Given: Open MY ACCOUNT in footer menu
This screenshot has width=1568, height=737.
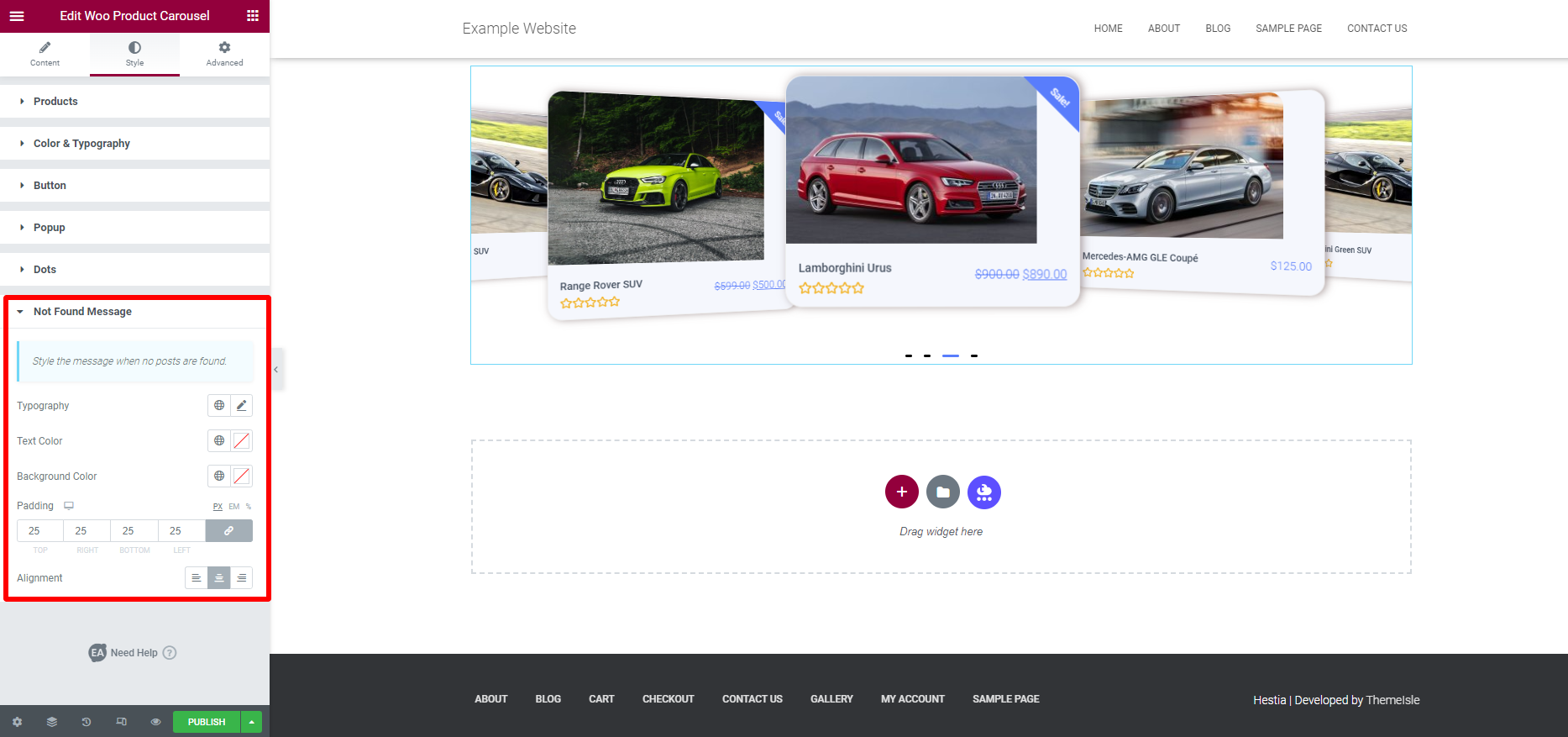Looking at the screenshot, I should click(x=913, y=699).
